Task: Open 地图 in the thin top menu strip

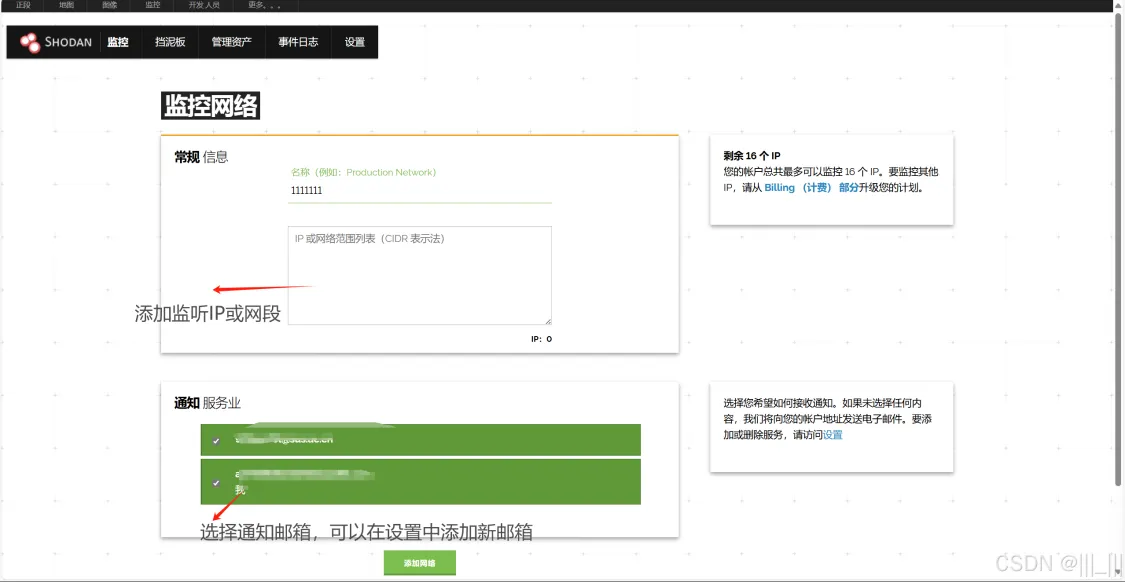Action: pyautogui.click(x=66, y=5)
